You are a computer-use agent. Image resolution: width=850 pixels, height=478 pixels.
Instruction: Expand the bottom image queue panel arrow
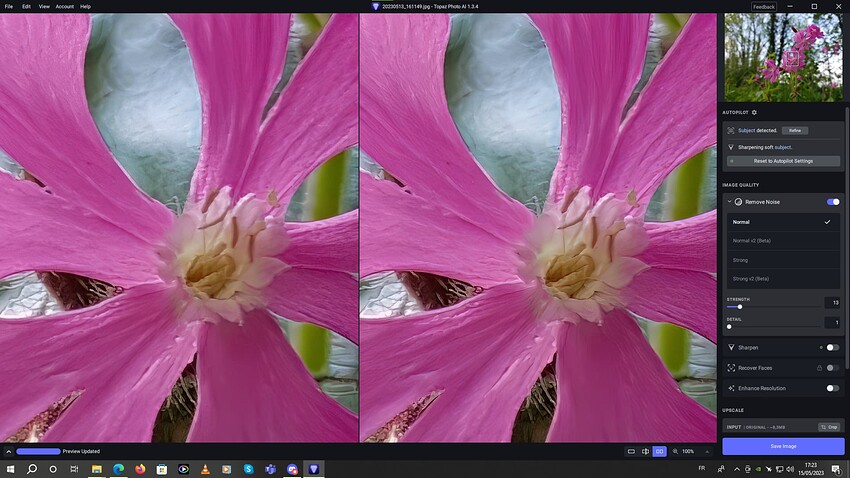point(8,451)
